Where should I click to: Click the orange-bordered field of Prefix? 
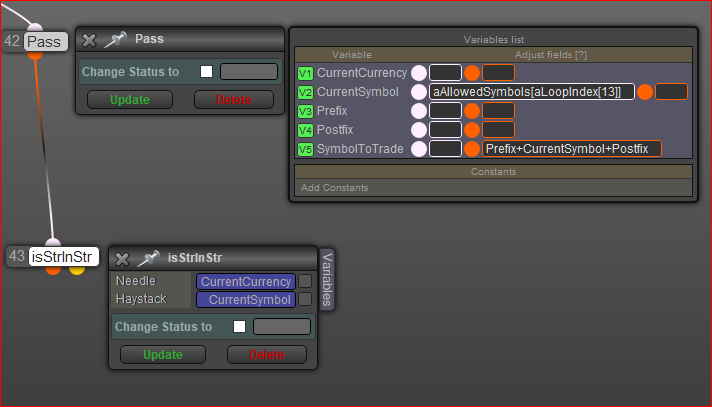[498, 111]
